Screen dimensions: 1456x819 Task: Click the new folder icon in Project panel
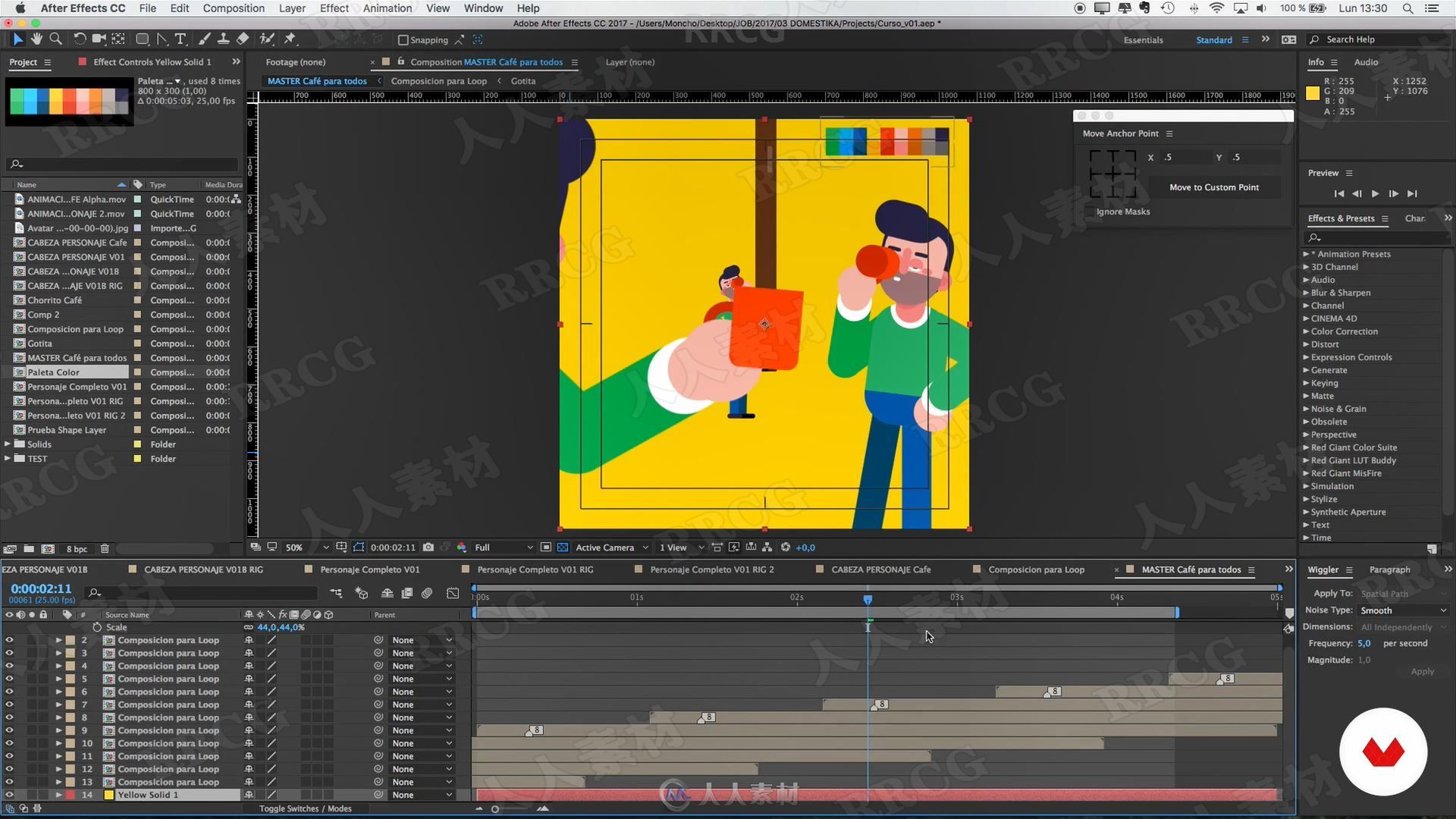tap(29, 548)
